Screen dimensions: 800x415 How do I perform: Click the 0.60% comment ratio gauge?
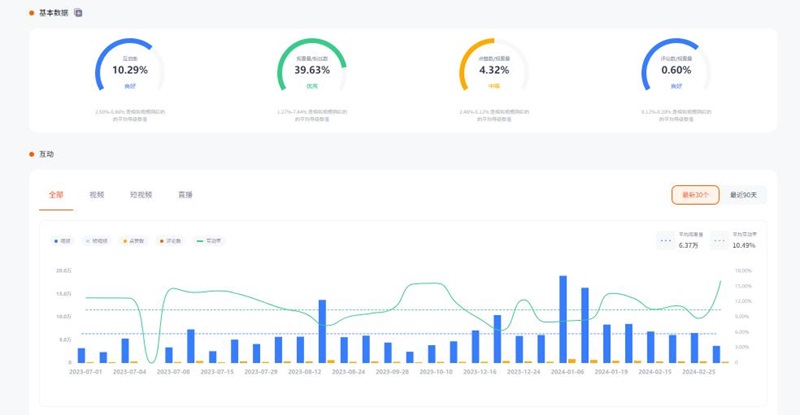coord(676,71)
